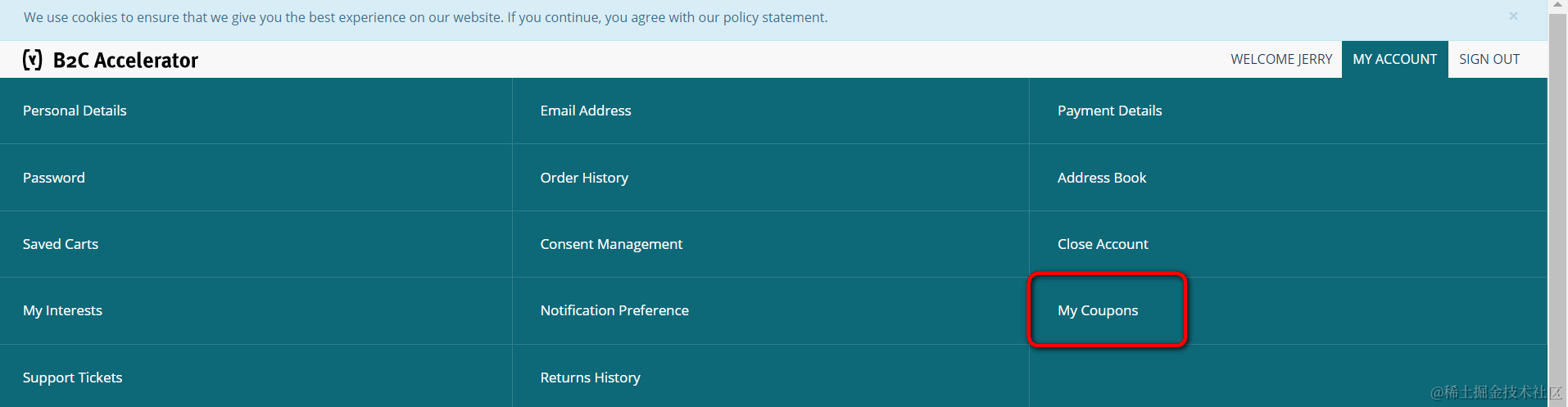Open the Address Book
This screenshot has height=407, width=1568.
(x=1101, y=178)
